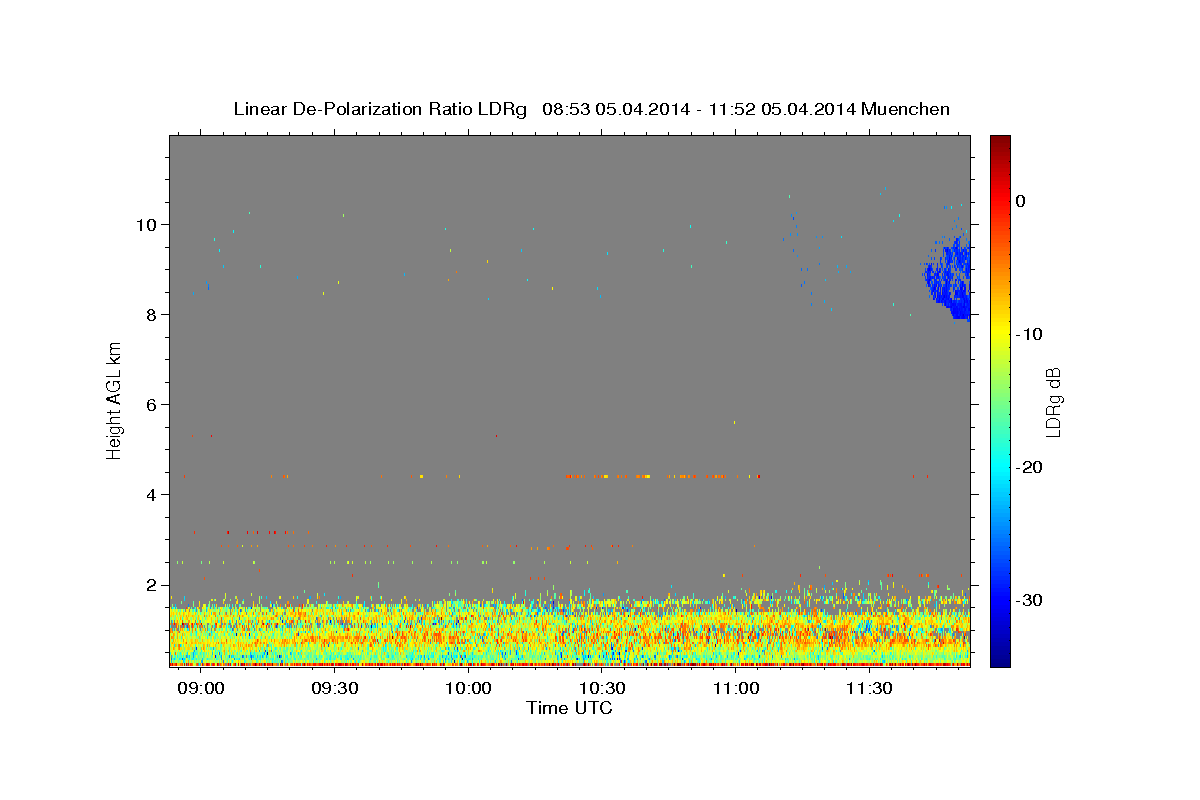Click the height tick label 2
This screenshot has height=800, width=1200.
[153, 585]
